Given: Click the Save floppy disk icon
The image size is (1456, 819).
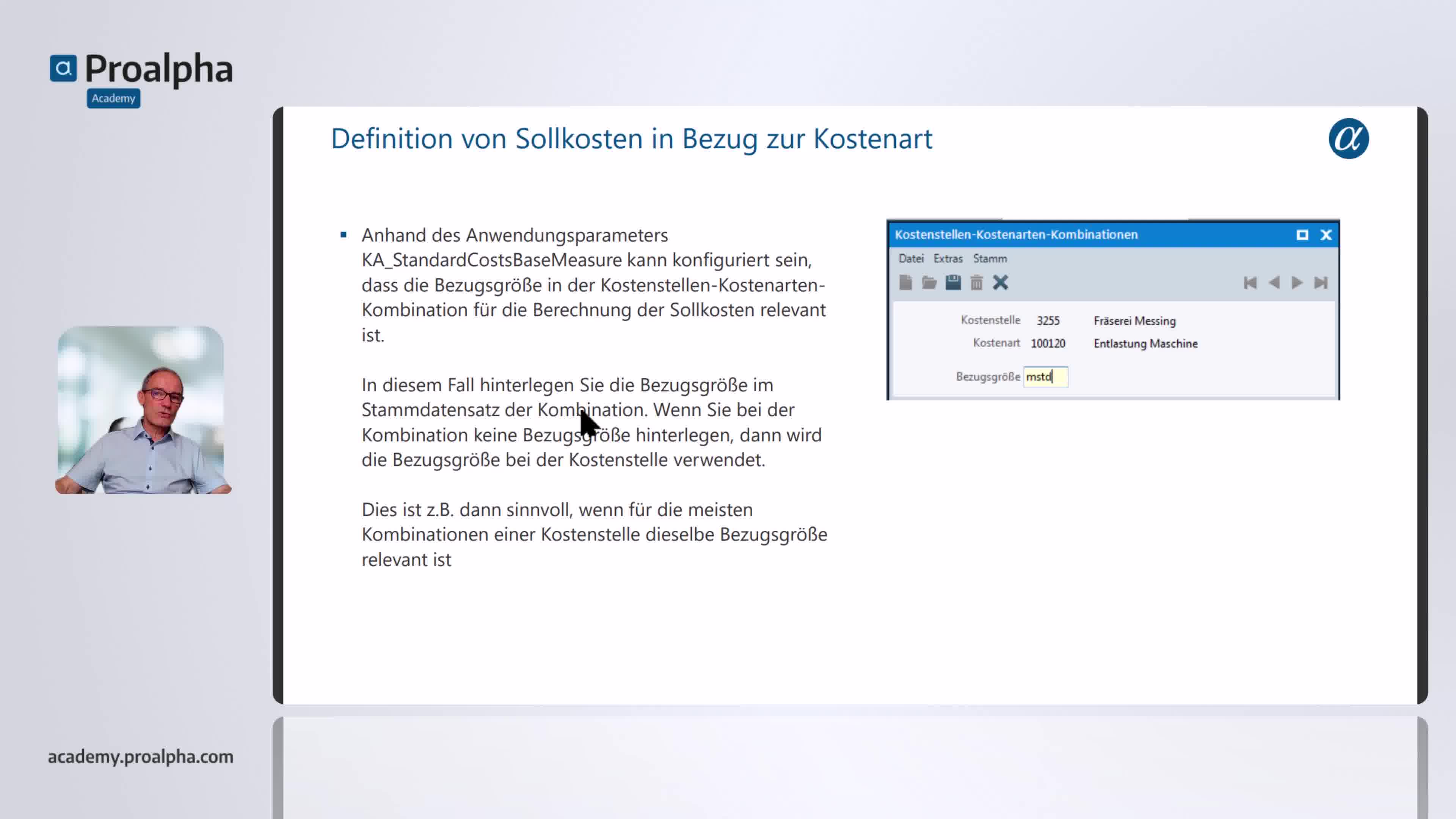Looking at the screenshot, I should click(x=953, y=282).
